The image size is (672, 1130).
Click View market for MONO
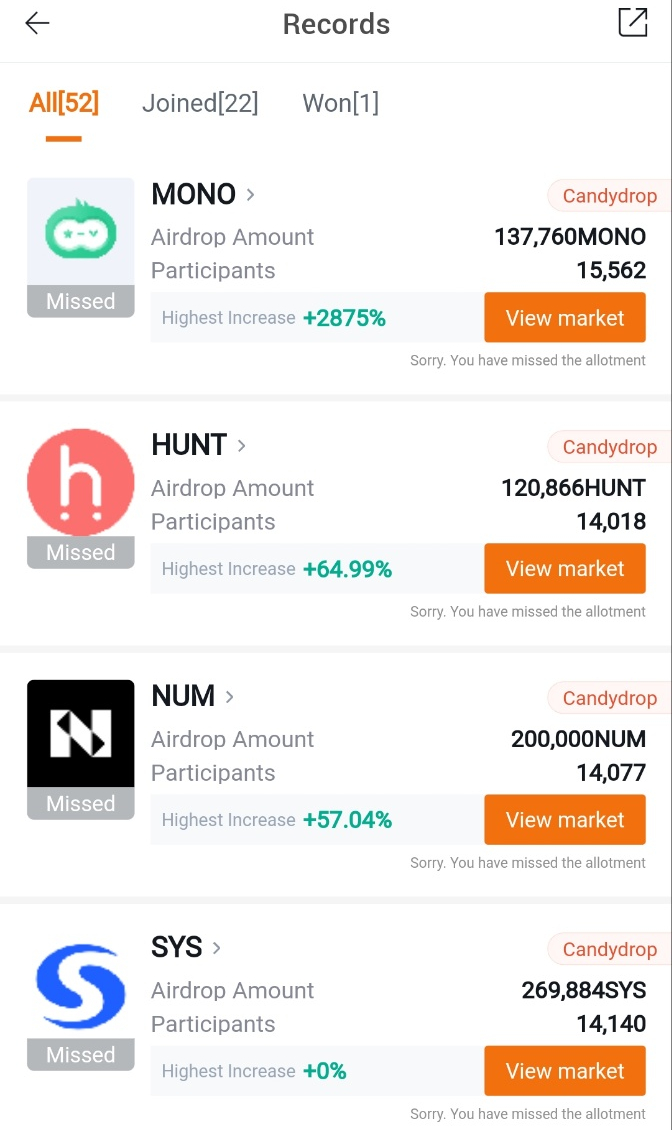point(565,318)
